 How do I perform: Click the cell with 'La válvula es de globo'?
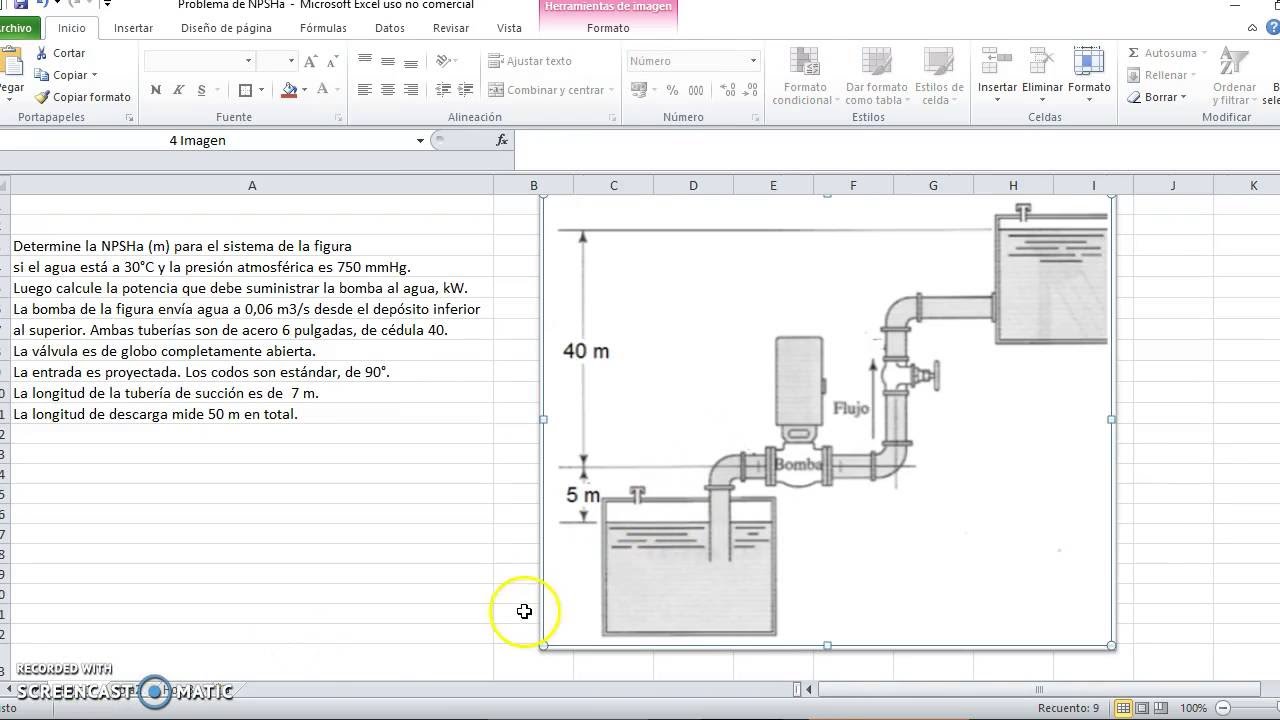pos(252,351)
